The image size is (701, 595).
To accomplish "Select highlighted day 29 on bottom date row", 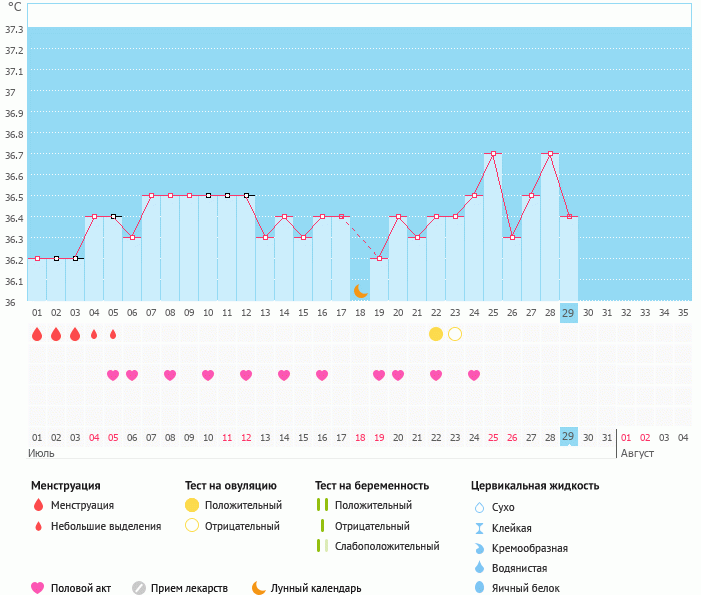I will [x=569, y=437].
